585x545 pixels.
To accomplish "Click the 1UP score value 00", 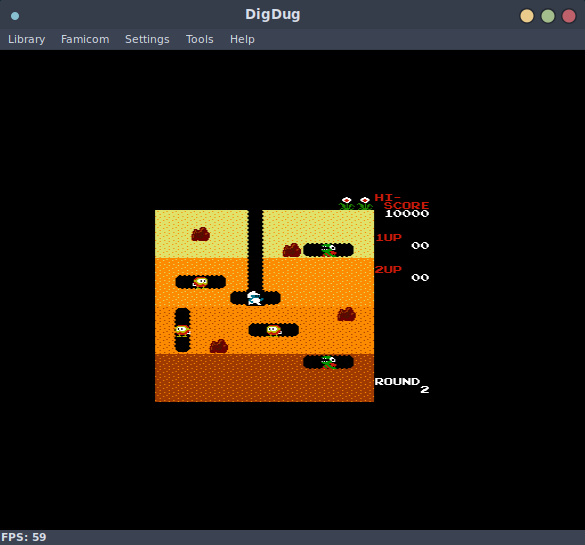I will [420, 245].
